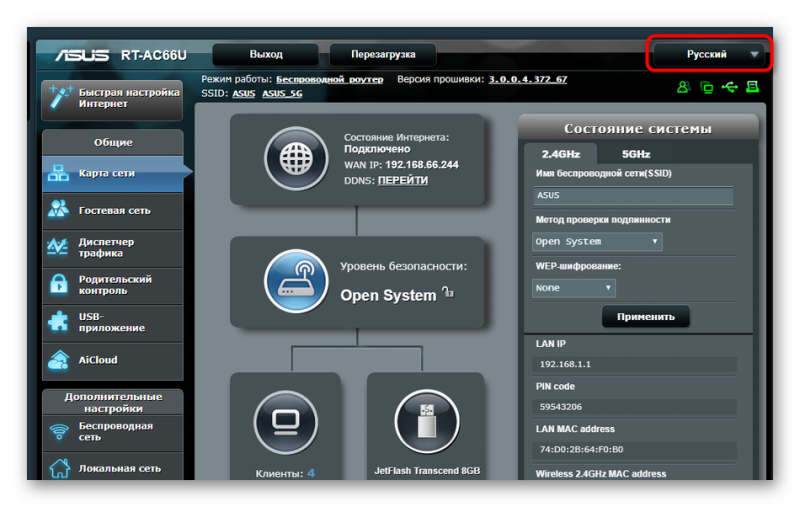
Task: Follow the ASUS_5G SSID link
Action: [x=282, y=94]
